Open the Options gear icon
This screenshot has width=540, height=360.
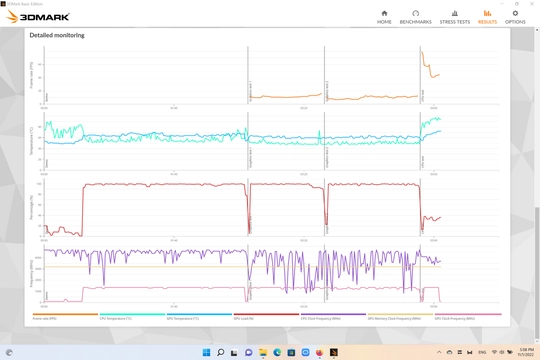(515, 13)
